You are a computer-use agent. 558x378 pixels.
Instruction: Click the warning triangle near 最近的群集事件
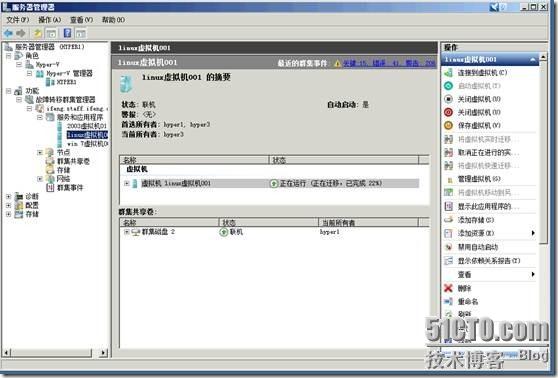337,64
